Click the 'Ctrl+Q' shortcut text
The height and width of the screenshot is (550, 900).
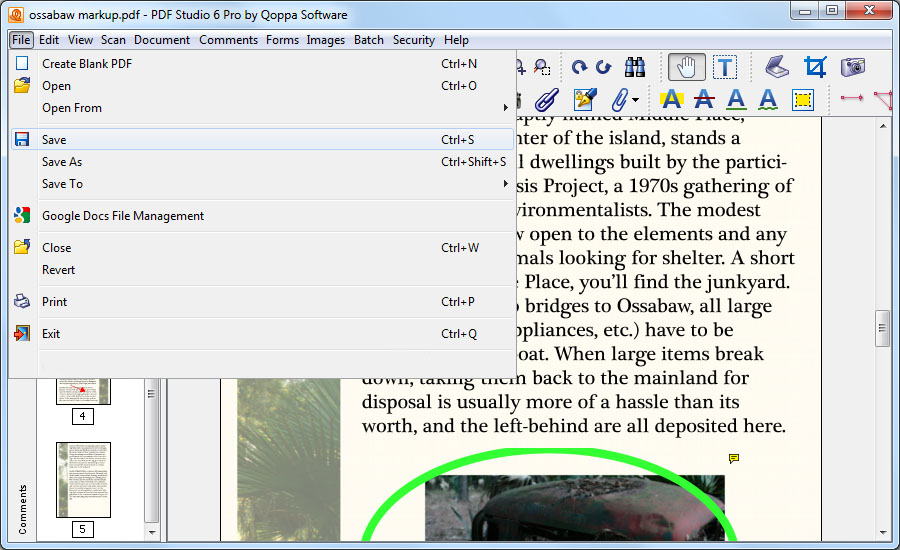[459, 334]
